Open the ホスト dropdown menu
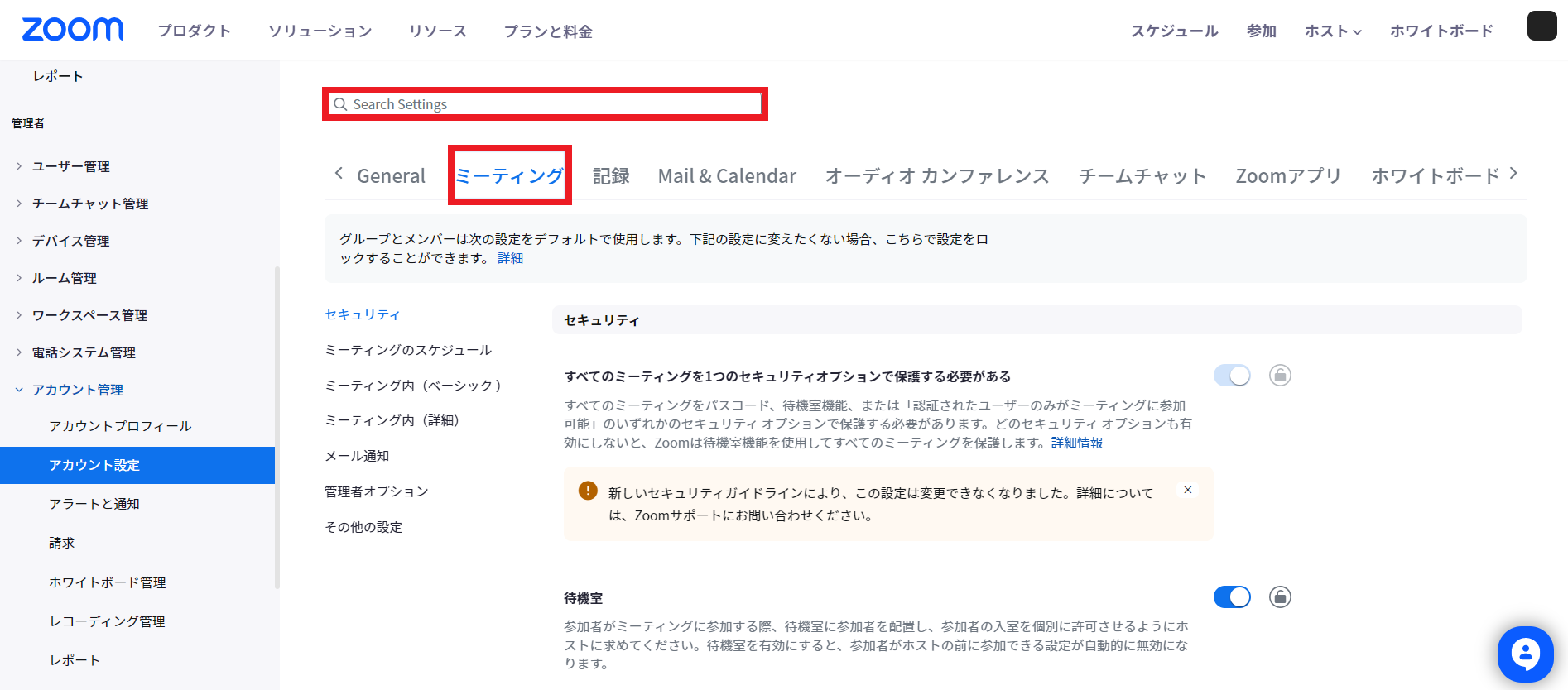This screenshot has height=690, width=1568. pos(1332,31)
